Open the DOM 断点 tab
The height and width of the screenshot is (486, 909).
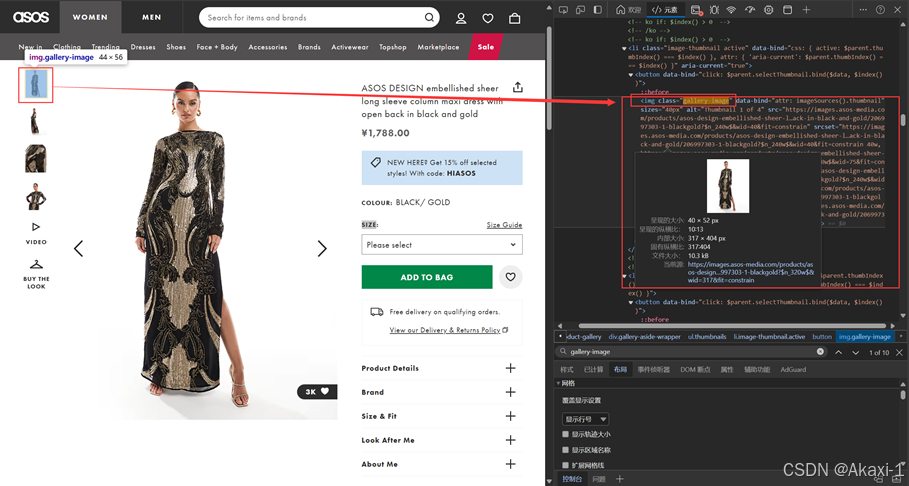point(695,369)
